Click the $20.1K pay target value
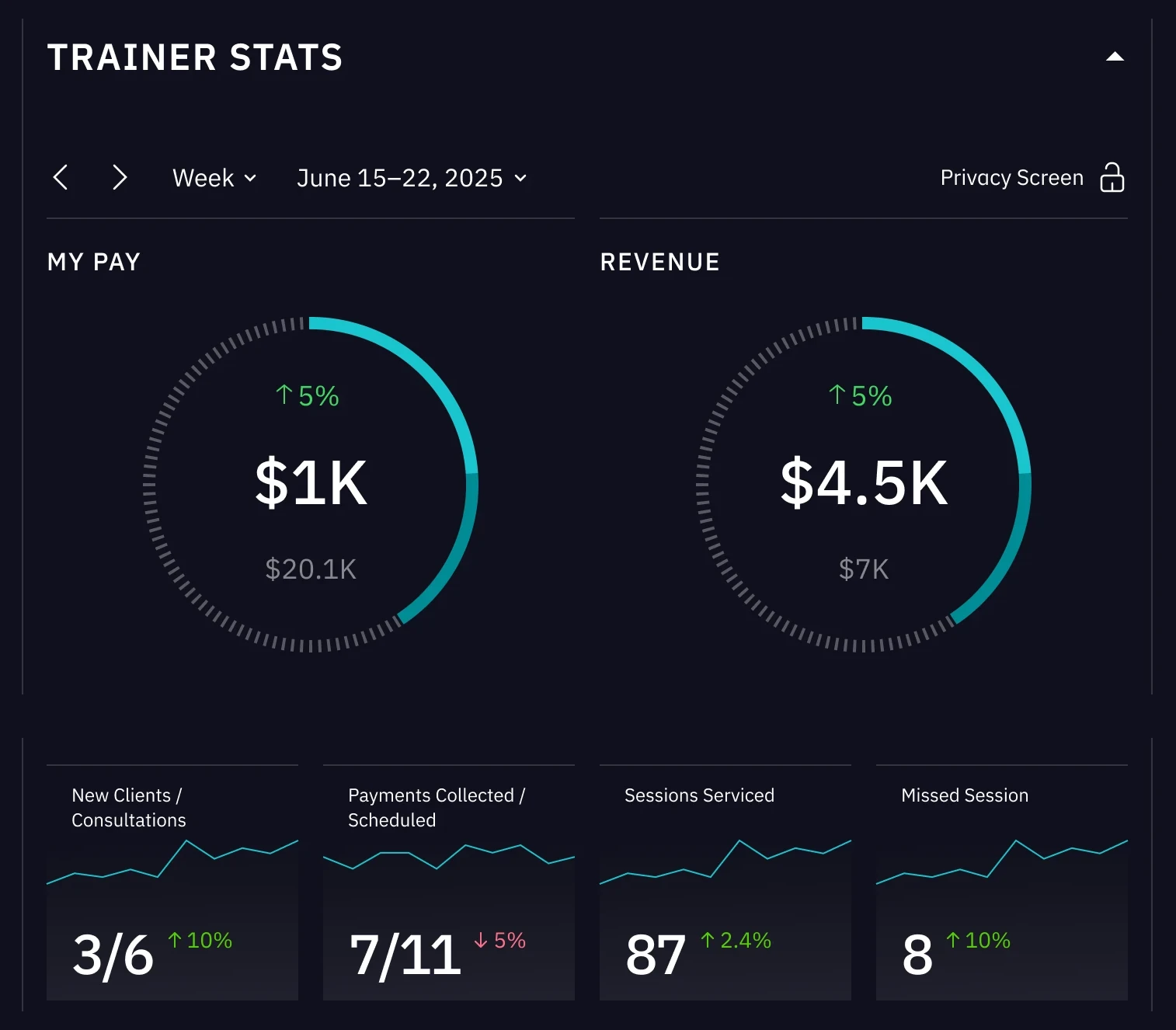The width and height of the screenshot is (1176, 1030). click(311, 569)
